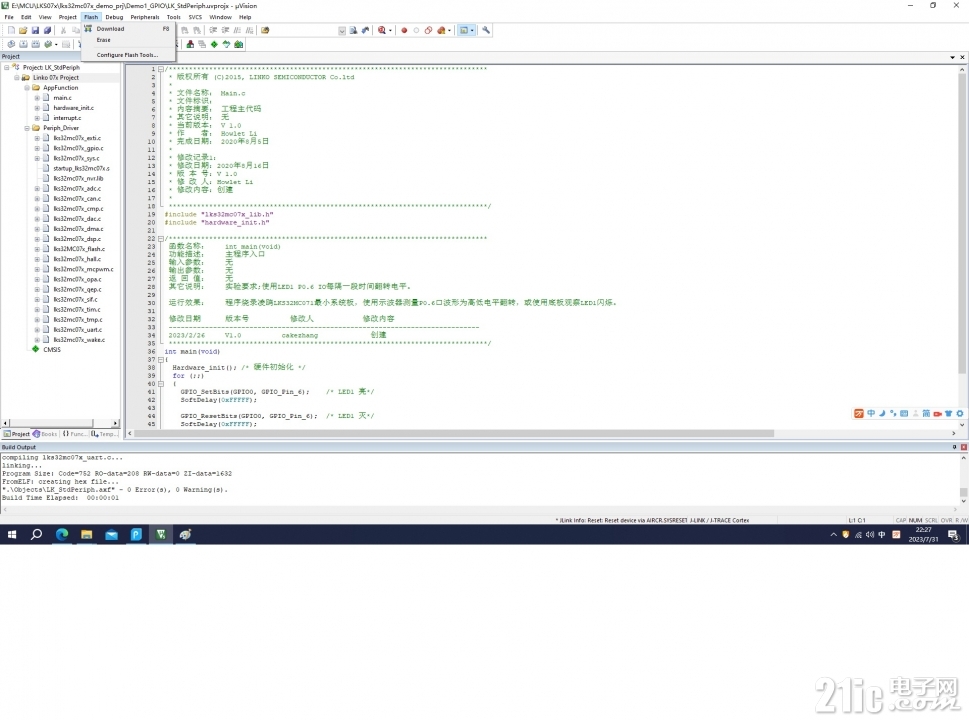Click the Select Software Packs icon
Screen dimensions: 969x720
click(x=226, y=44)
